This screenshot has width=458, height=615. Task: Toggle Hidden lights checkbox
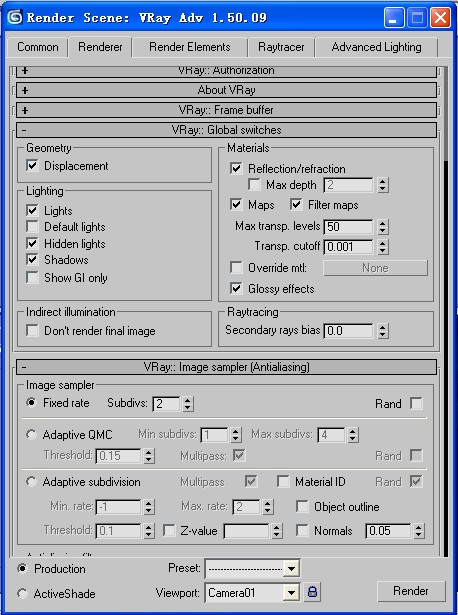click(32, 243)
